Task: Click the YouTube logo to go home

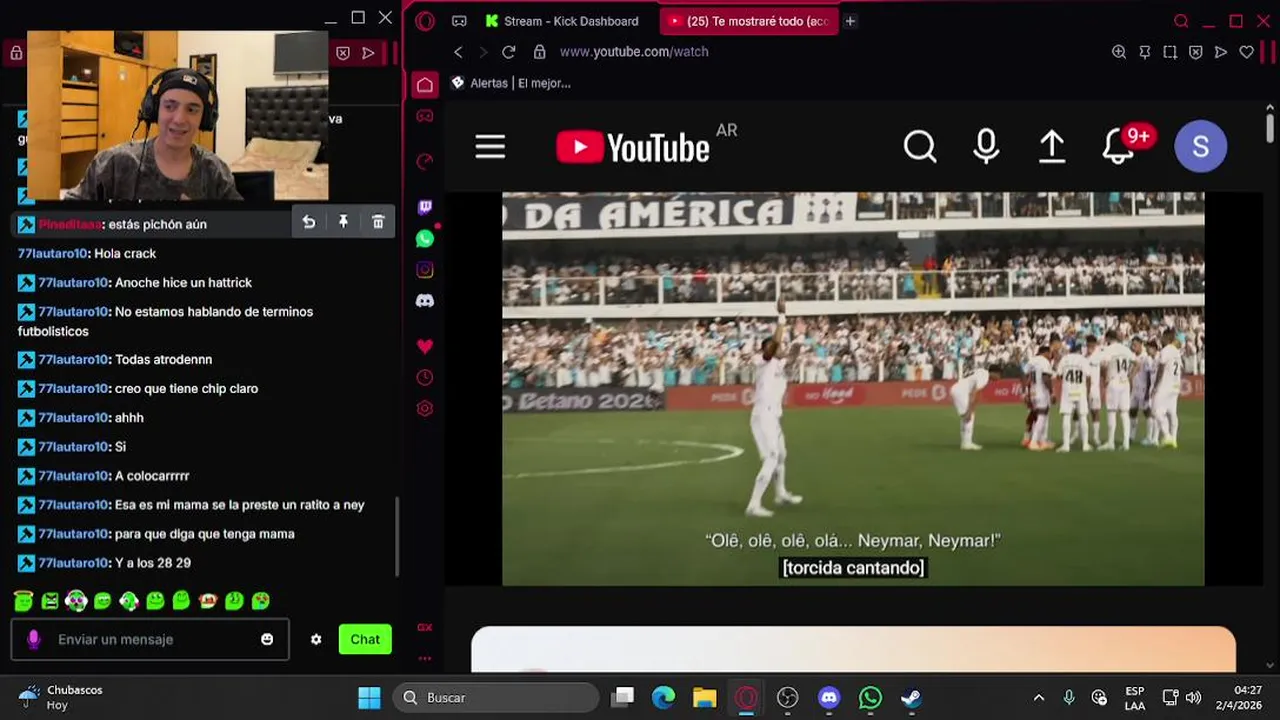Action: (x=633, y=147)
